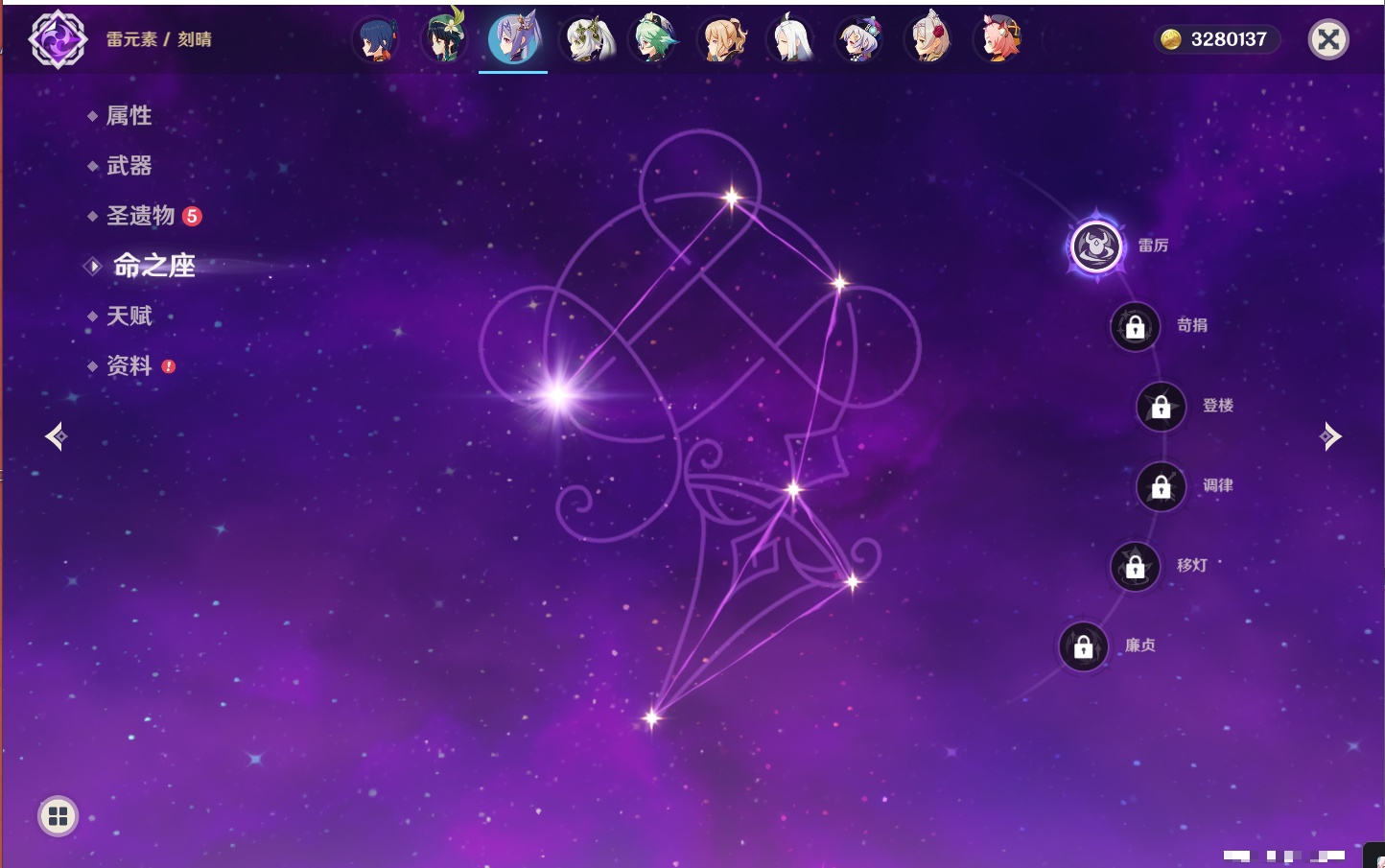
Task: Select the green-haired Sucrose portrait
Action: [x=655, y=40]
